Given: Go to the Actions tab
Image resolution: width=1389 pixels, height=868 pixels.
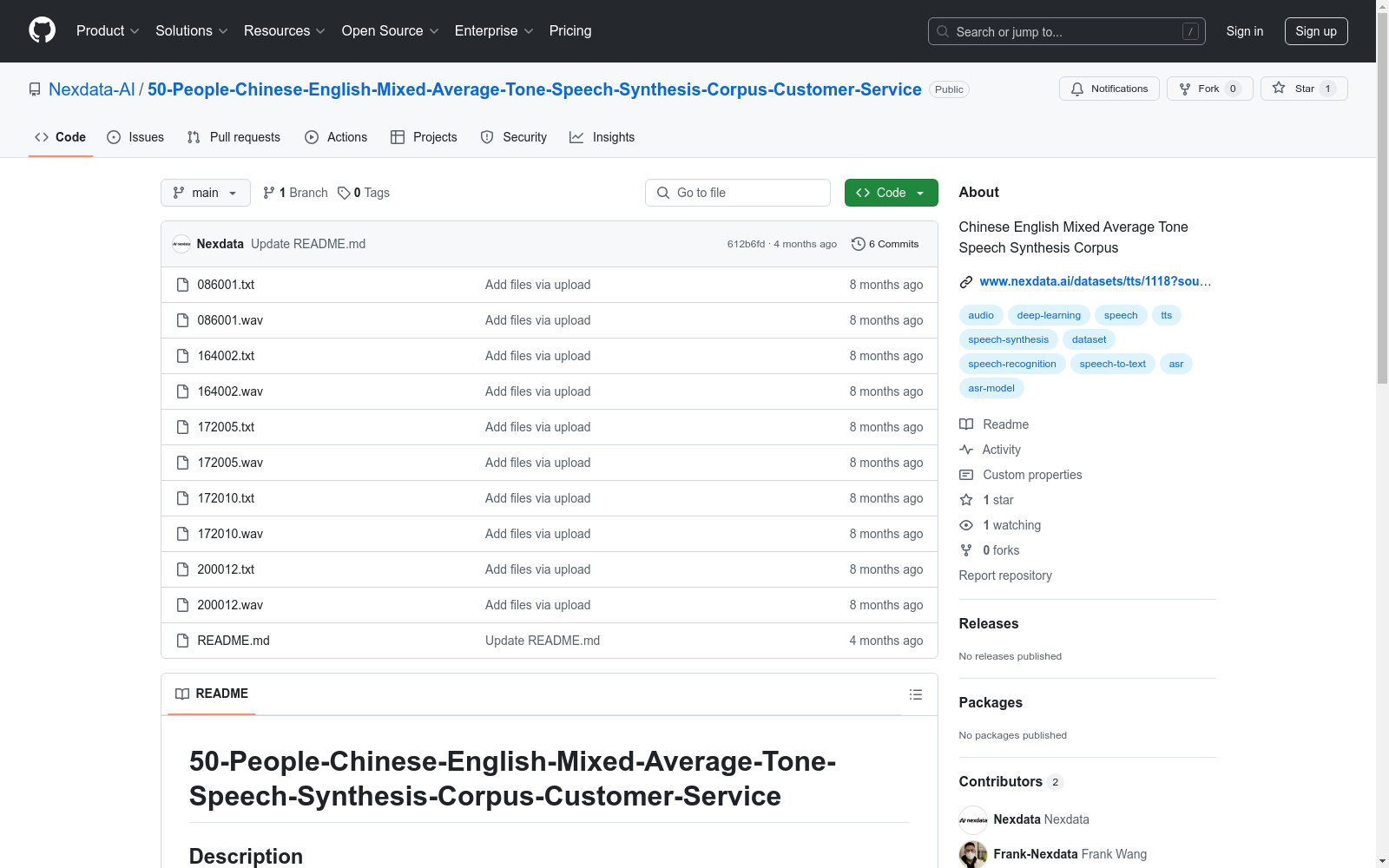Looking at the screenshot, I should click(336, 137).
